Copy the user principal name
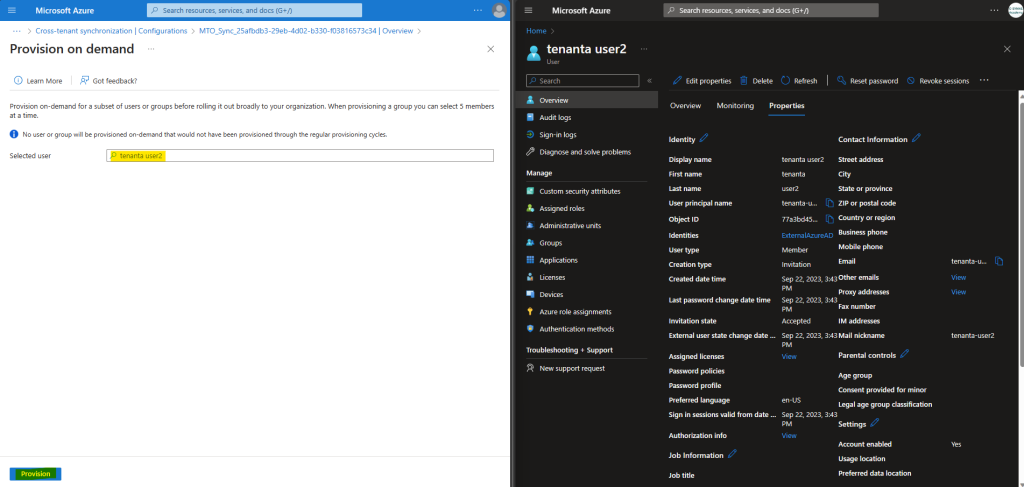 tap(830, 203)
